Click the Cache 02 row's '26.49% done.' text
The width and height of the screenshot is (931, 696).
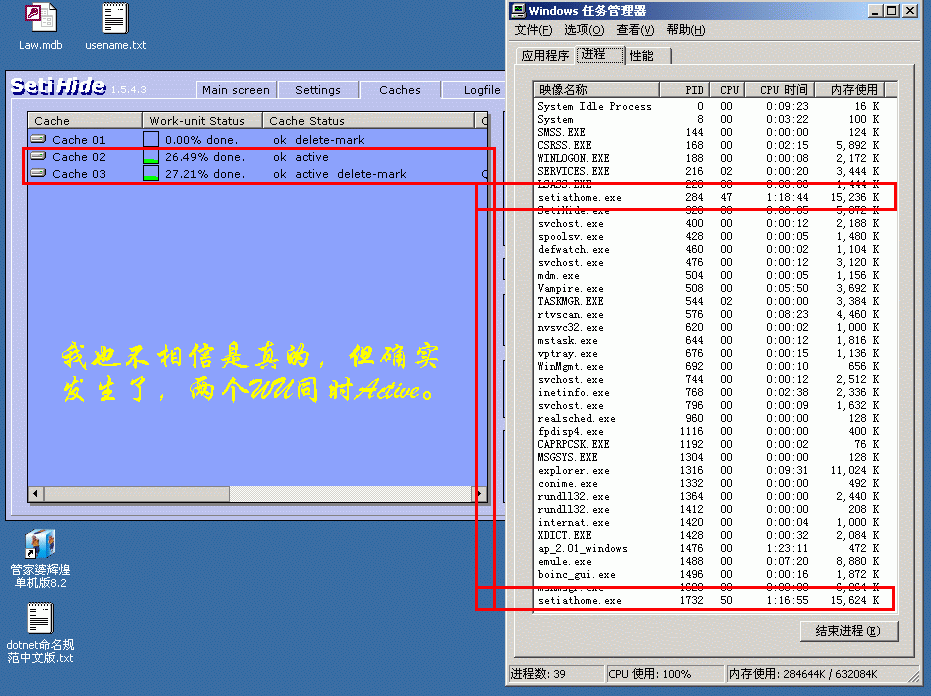tap(205, 157)
